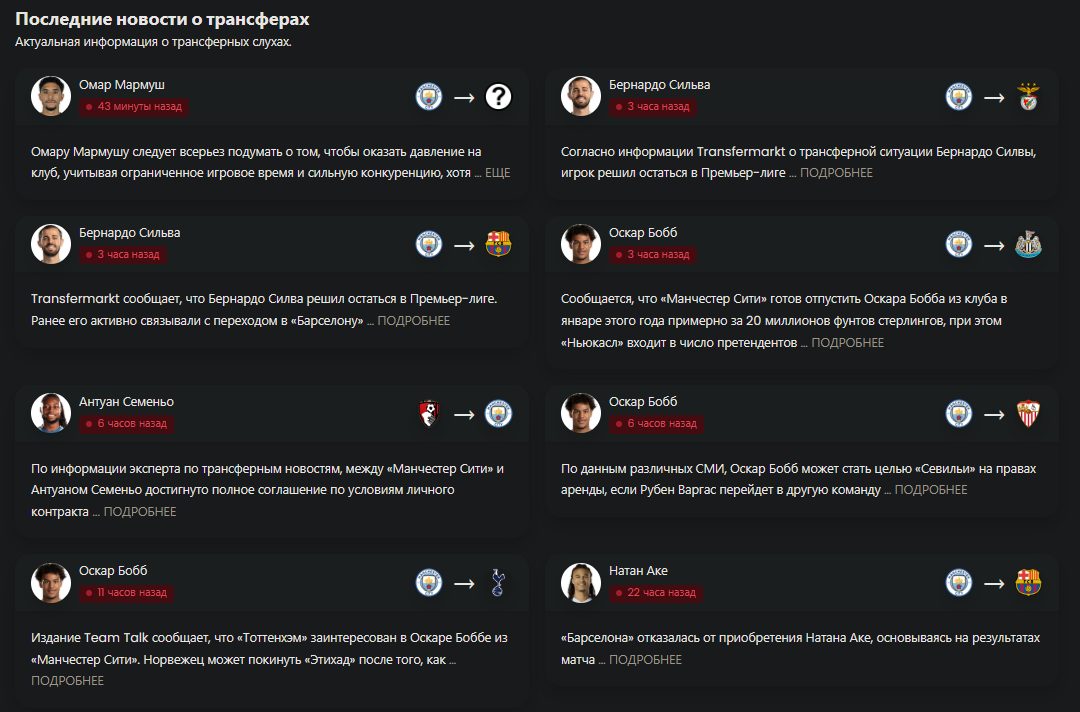Open Омар Мармуш player photo
Viewport: 1080px width, 712px height.
[51, 95]
